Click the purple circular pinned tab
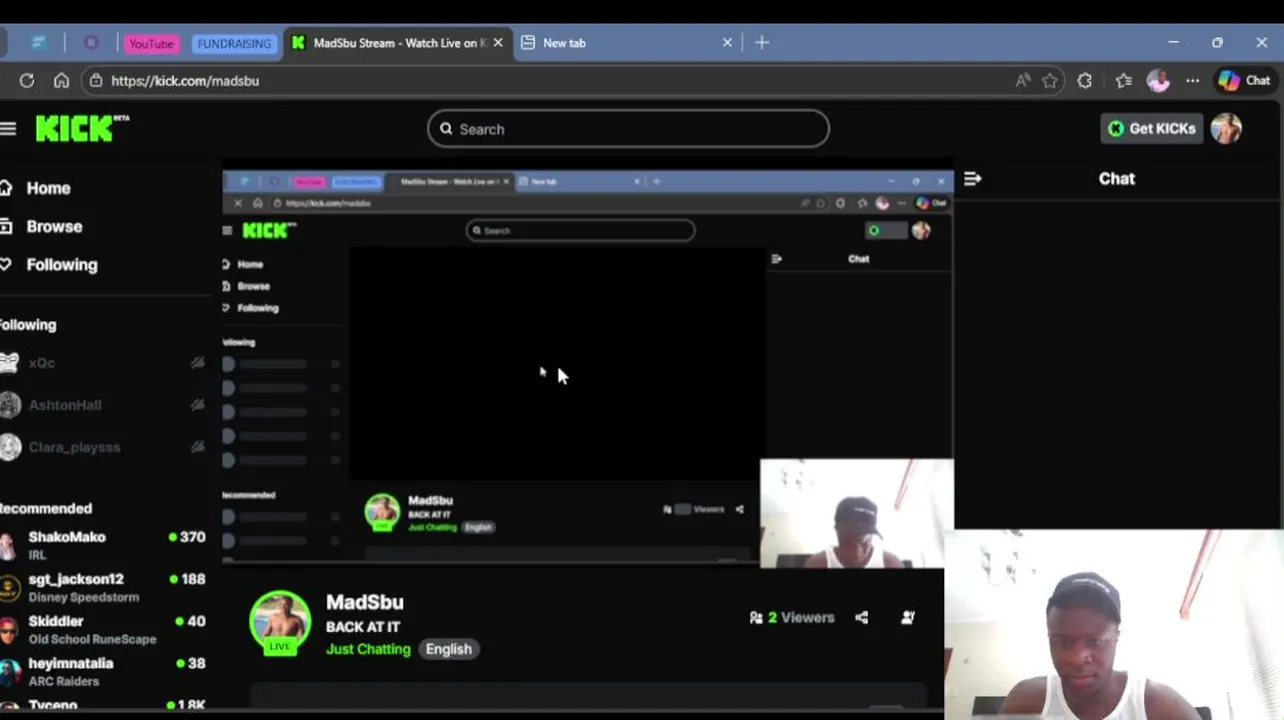Screen dimensions: 1284x720 (x=91, y=43)
